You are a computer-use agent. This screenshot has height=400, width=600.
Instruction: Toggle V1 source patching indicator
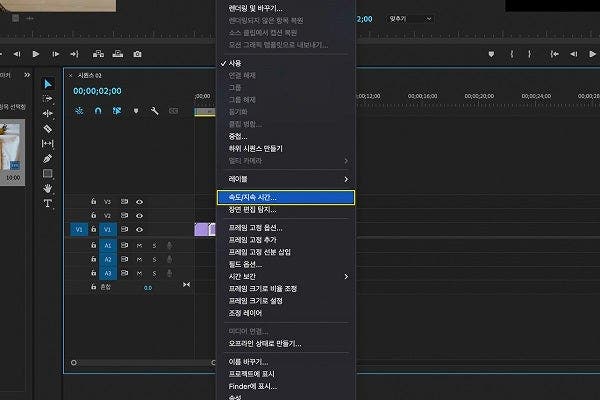79,229
